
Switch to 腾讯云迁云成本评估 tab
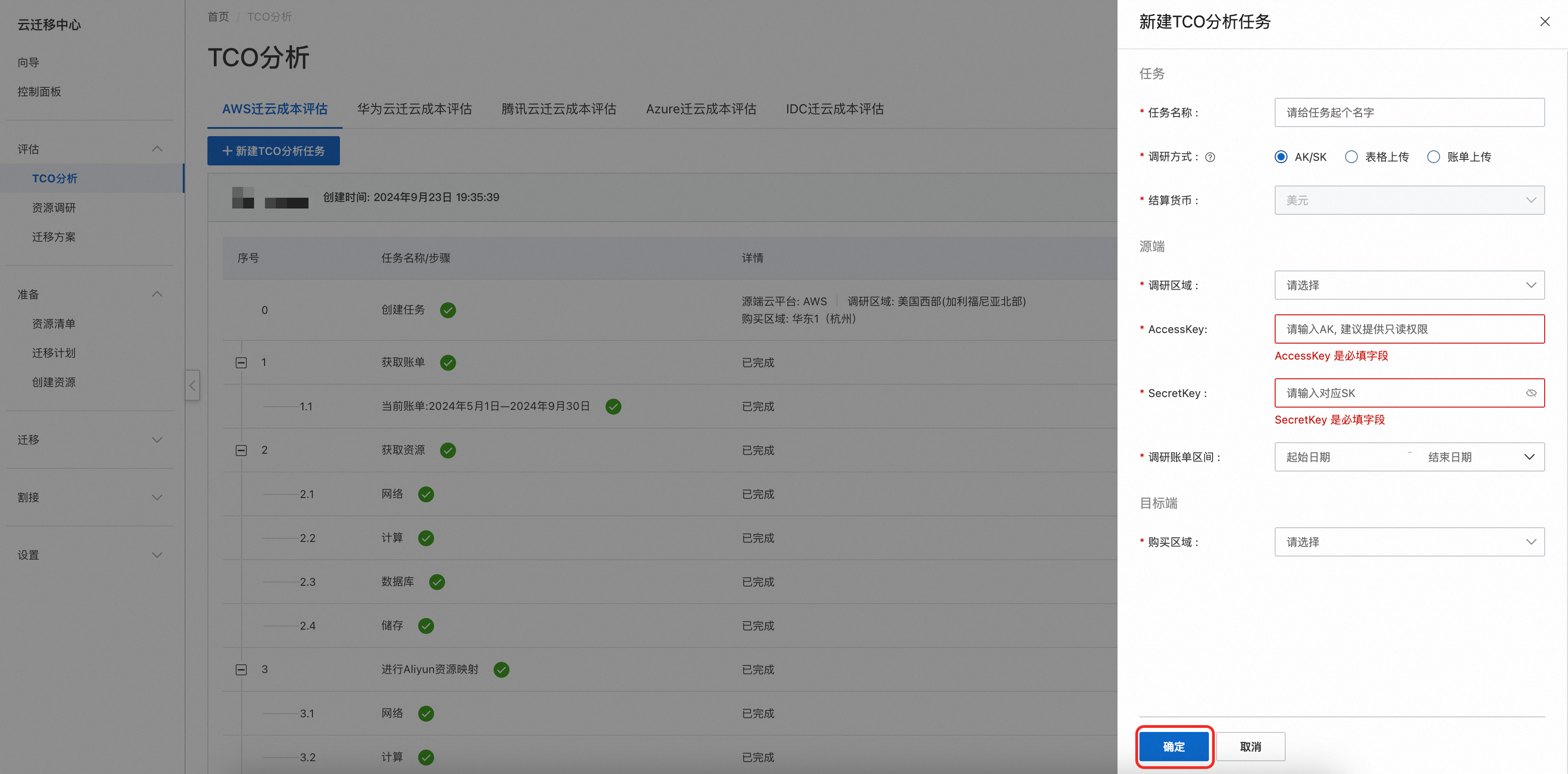click(559, 109)
